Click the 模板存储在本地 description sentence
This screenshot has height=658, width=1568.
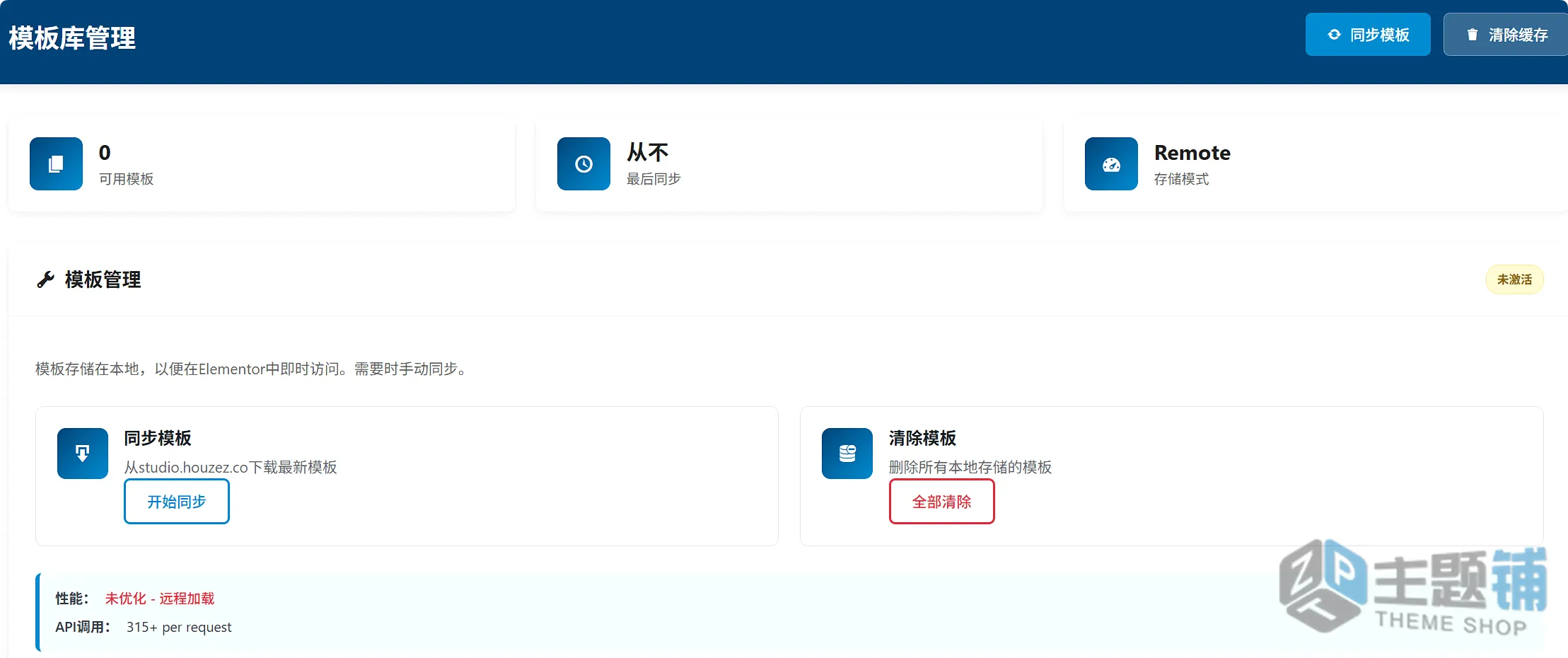pos(252,369)
